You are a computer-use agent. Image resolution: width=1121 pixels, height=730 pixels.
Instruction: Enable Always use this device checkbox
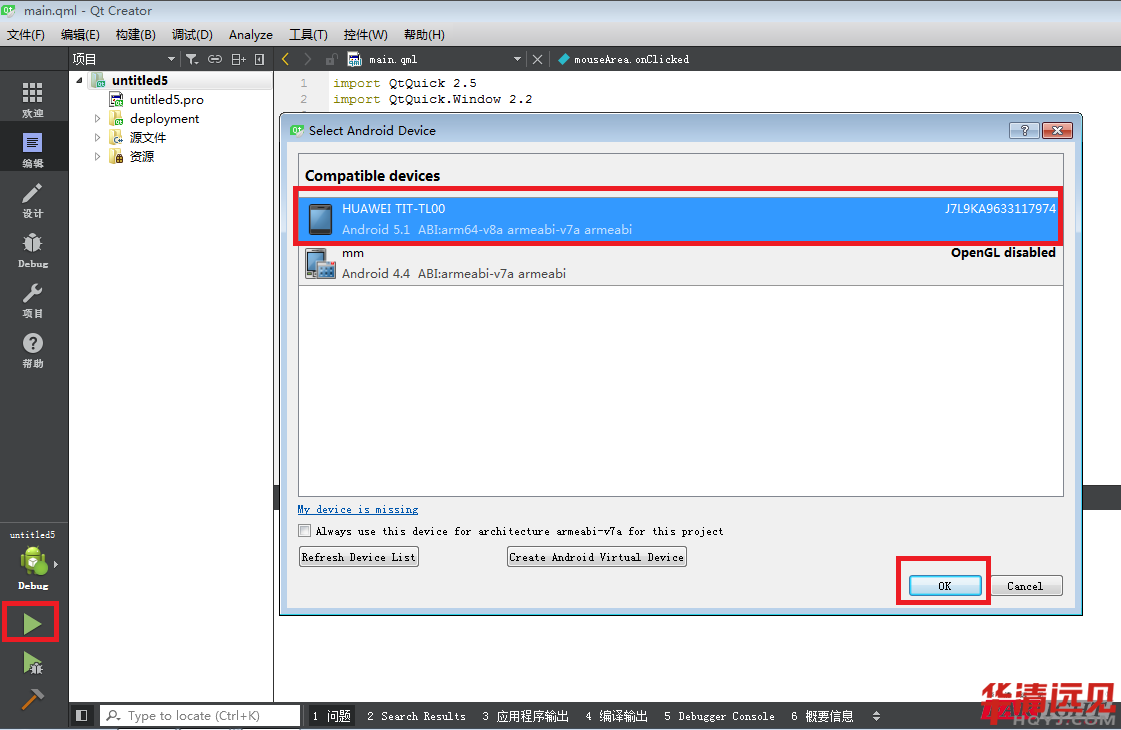pos(305,531)
